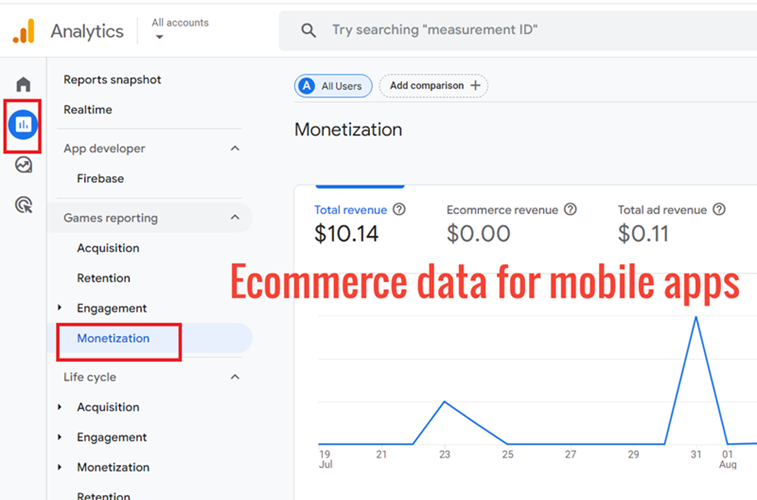Open the Firebase report
This screenshot has width=757, height=500.
(100, 179)
